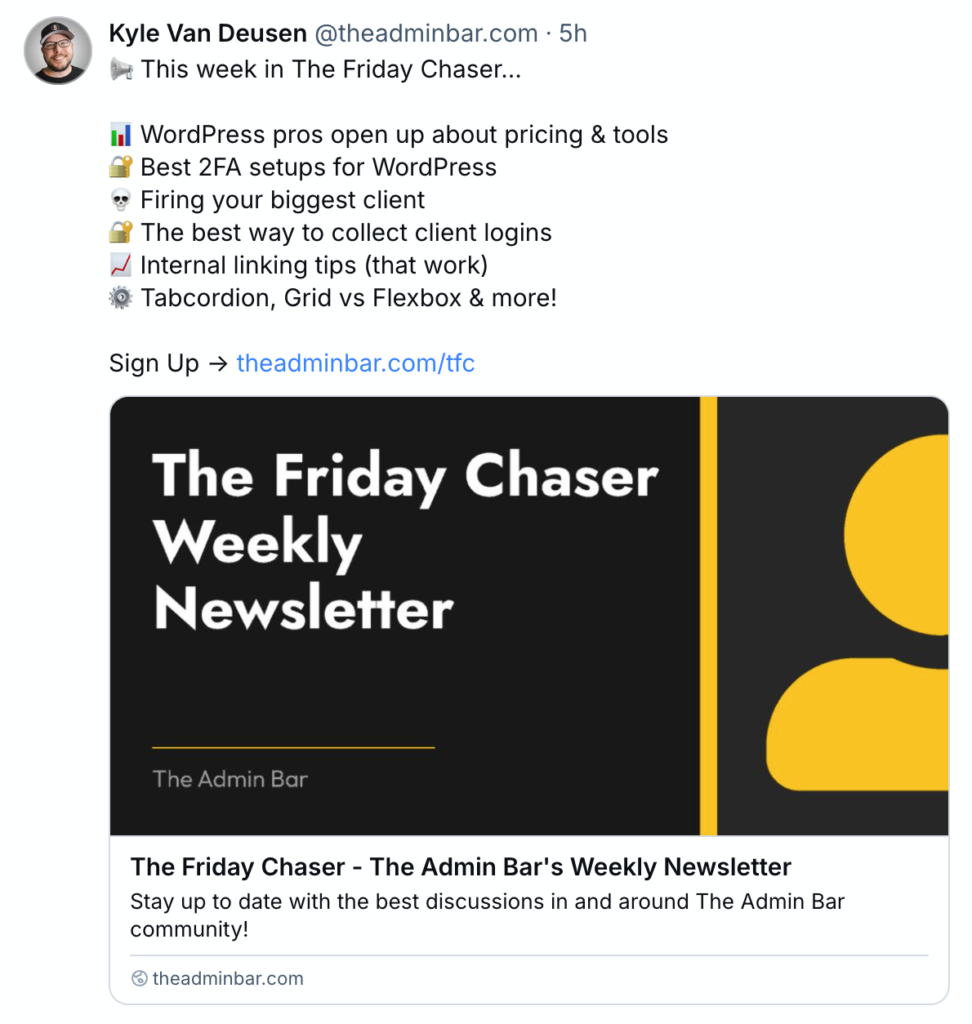
Task: Click the globe icon in the card footer
Action: click(x=139, y=978)
